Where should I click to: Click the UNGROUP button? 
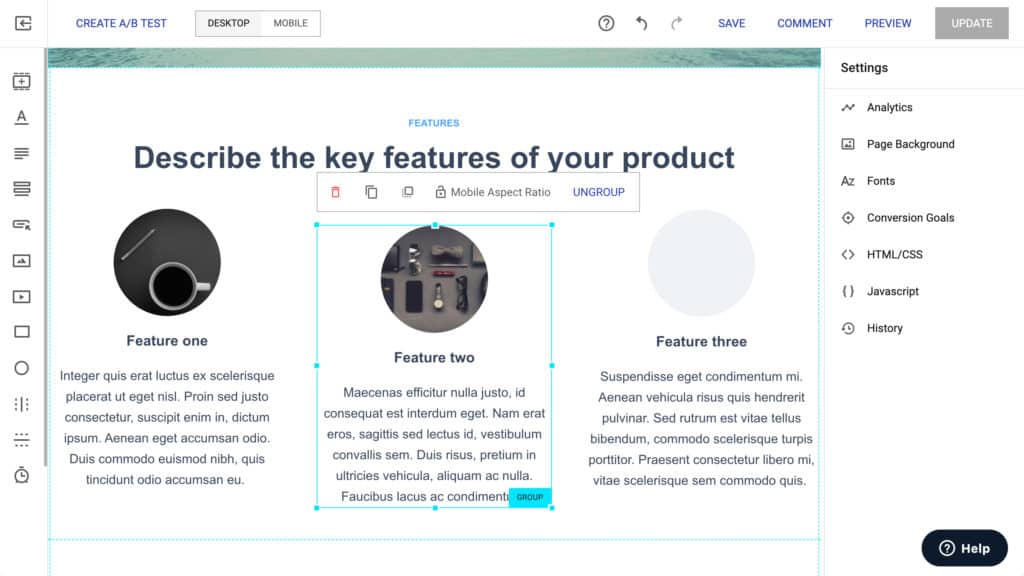(599, 192)
